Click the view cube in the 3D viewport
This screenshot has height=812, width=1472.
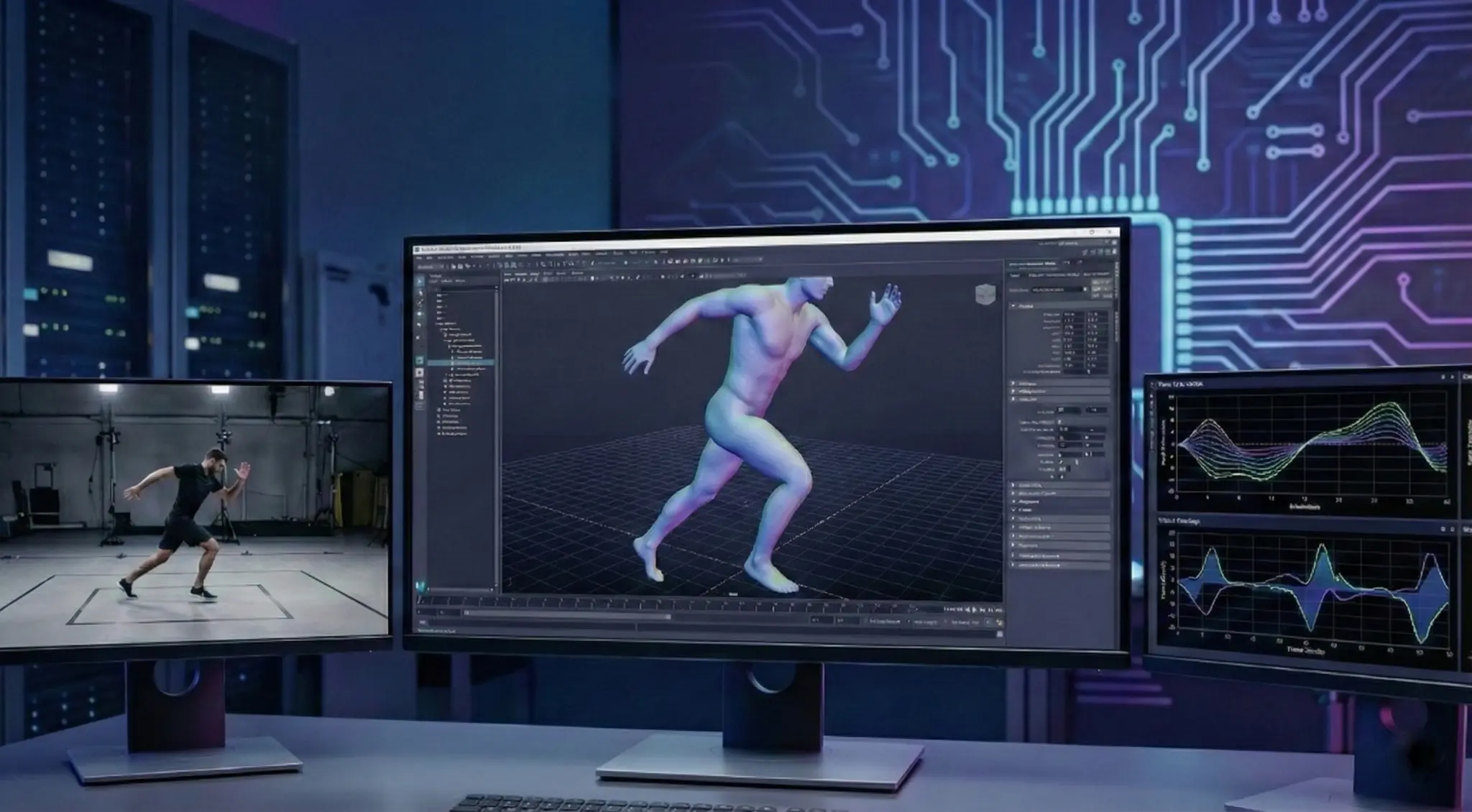tap(985, 294)
